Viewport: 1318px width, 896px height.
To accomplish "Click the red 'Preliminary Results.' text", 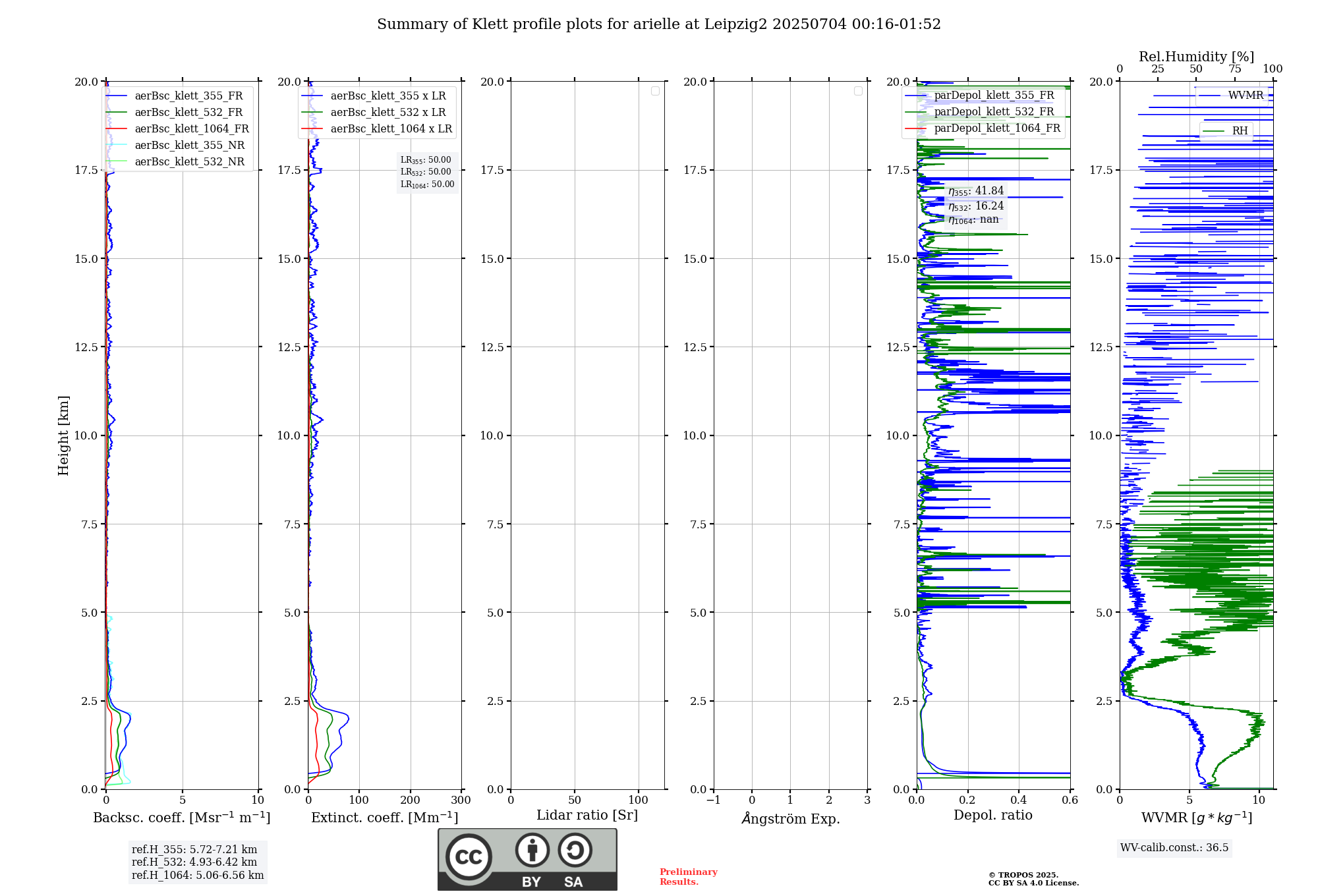I will point(689,877).
